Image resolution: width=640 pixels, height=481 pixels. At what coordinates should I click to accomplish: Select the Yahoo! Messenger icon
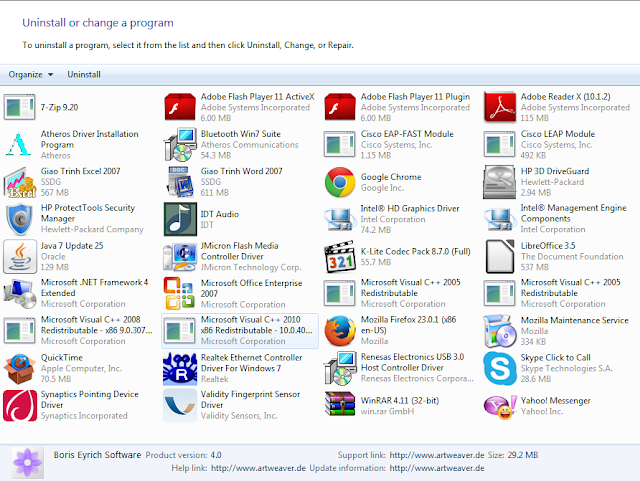tap(500, 407)
